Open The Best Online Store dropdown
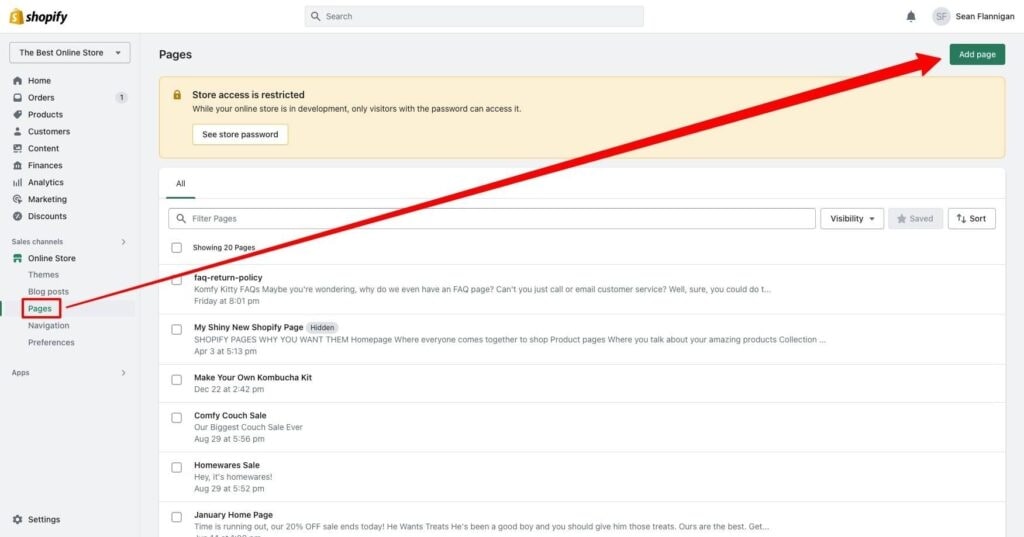Screen dimensions: 1024x537 click(x=69, y=52)
